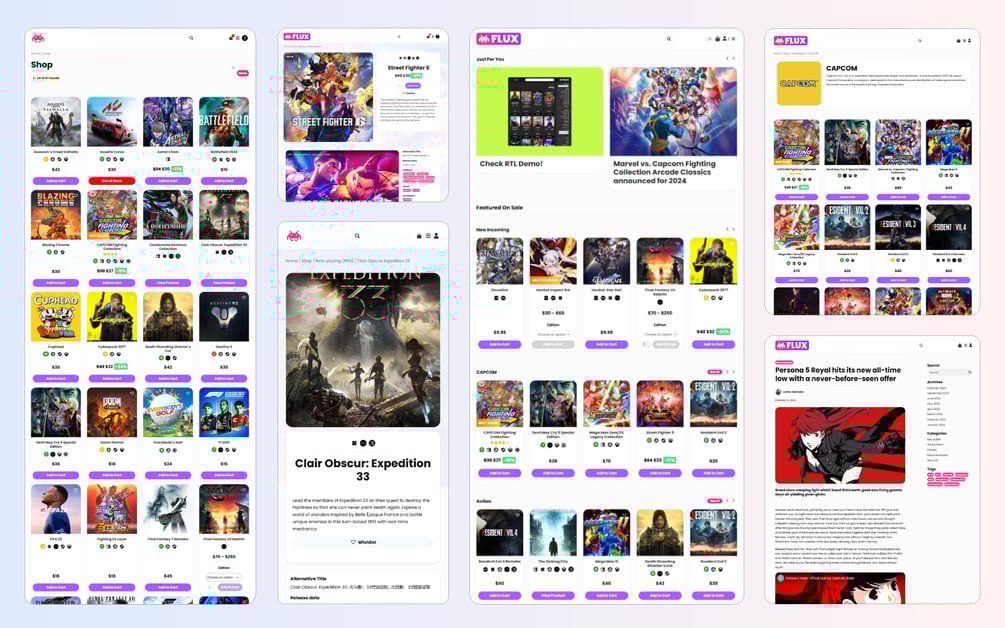Open the cart icon in Clair Obscur panel
The image size is (1005, 628).
420,236
